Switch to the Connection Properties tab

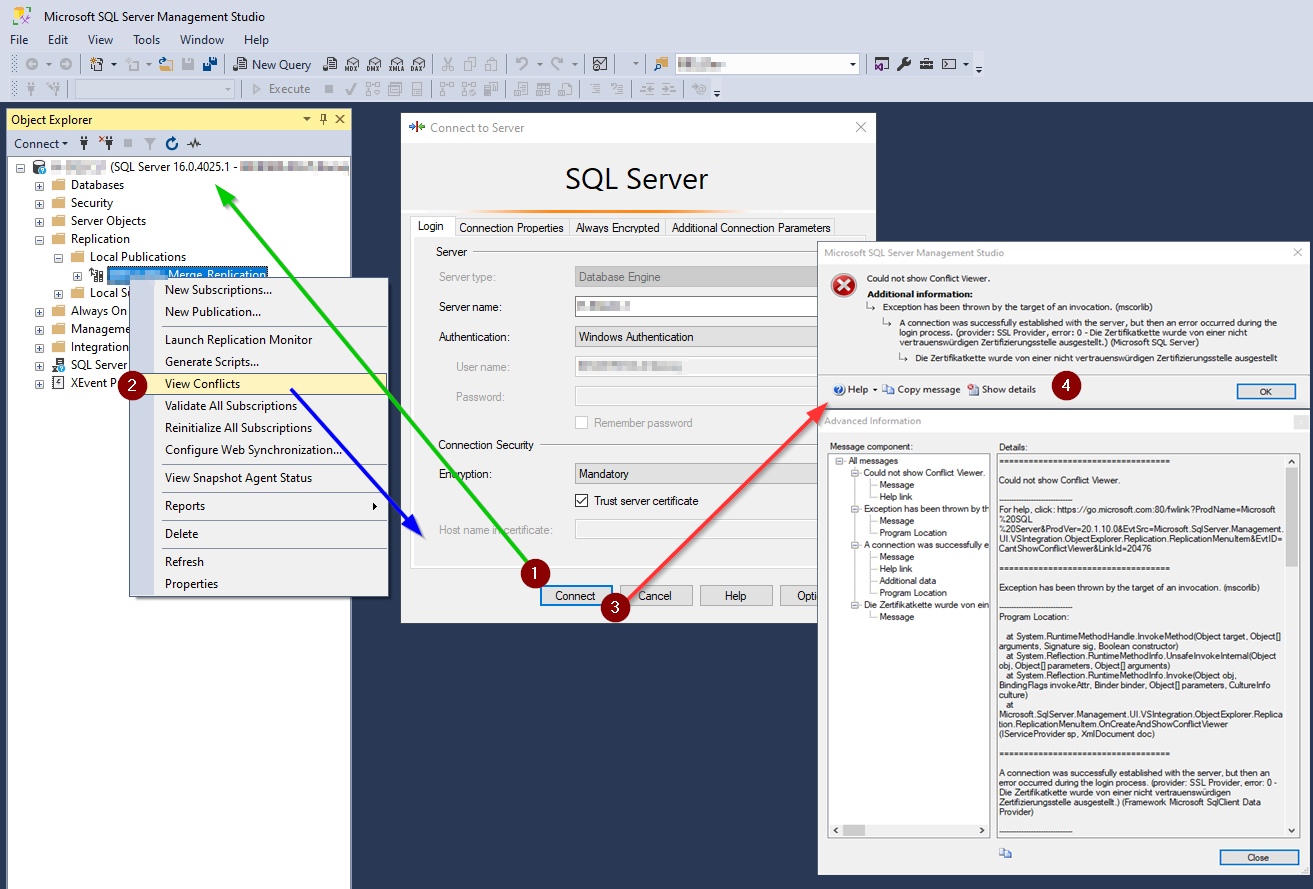512,228
